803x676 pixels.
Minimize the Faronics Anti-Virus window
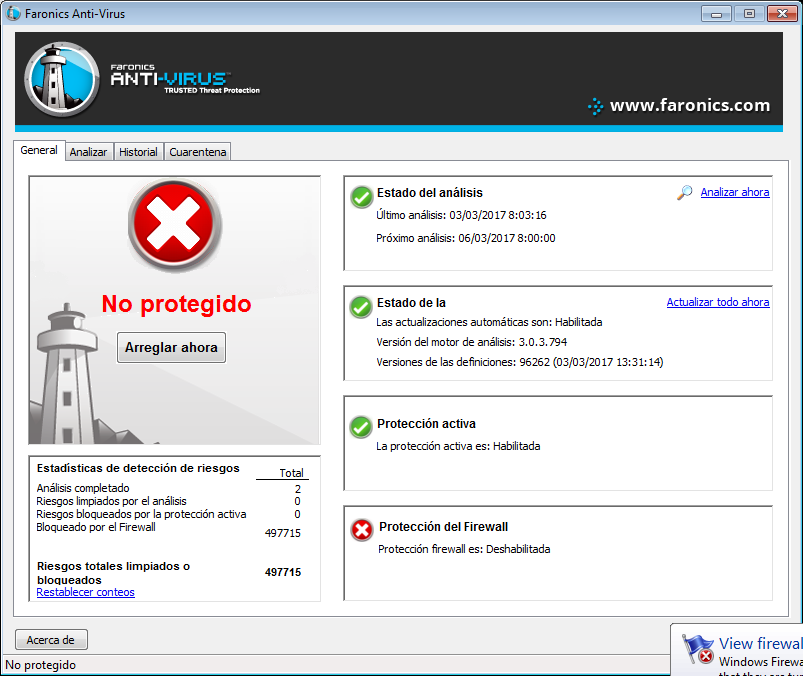click(716, 14)
